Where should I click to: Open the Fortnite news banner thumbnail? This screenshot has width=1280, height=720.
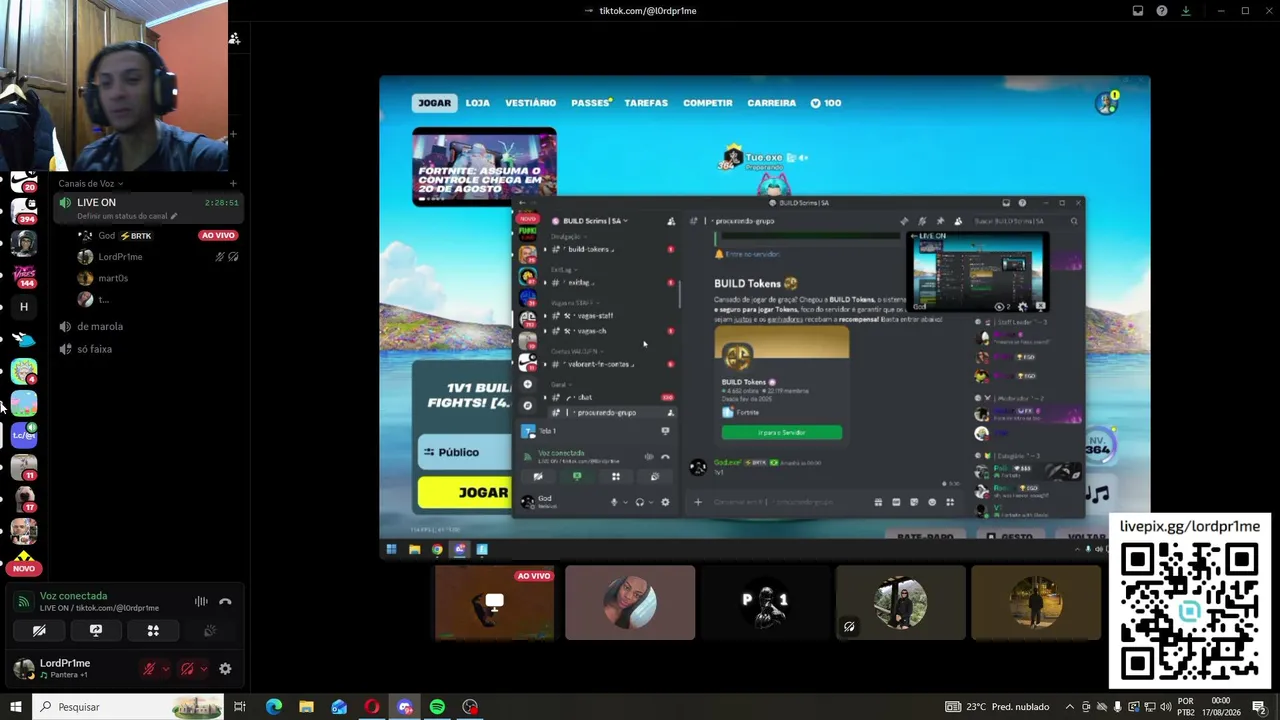pos(484,167)
